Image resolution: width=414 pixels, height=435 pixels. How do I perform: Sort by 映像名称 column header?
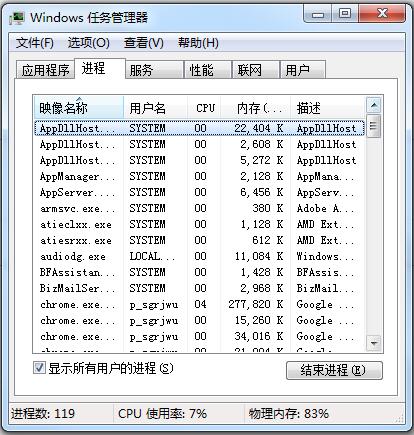pos(79,108)
